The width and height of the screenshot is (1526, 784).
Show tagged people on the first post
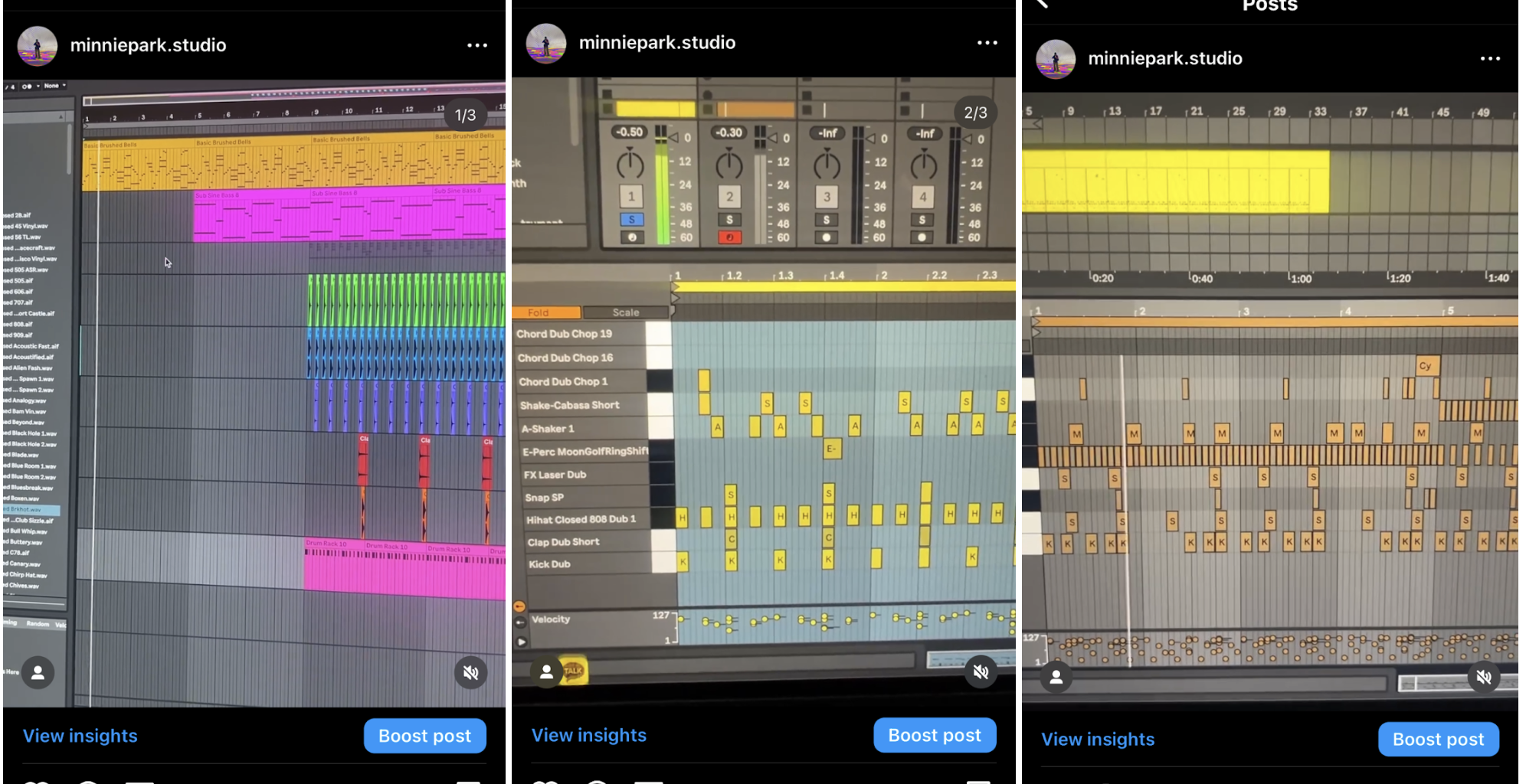(38, 673)
